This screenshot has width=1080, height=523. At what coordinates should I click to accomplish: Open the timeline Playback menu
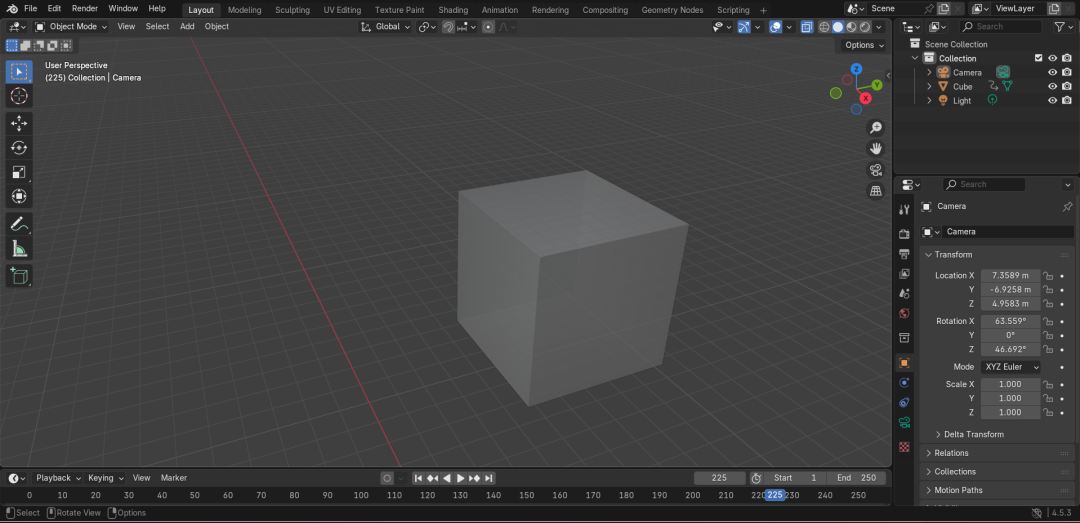pos(57,478)
